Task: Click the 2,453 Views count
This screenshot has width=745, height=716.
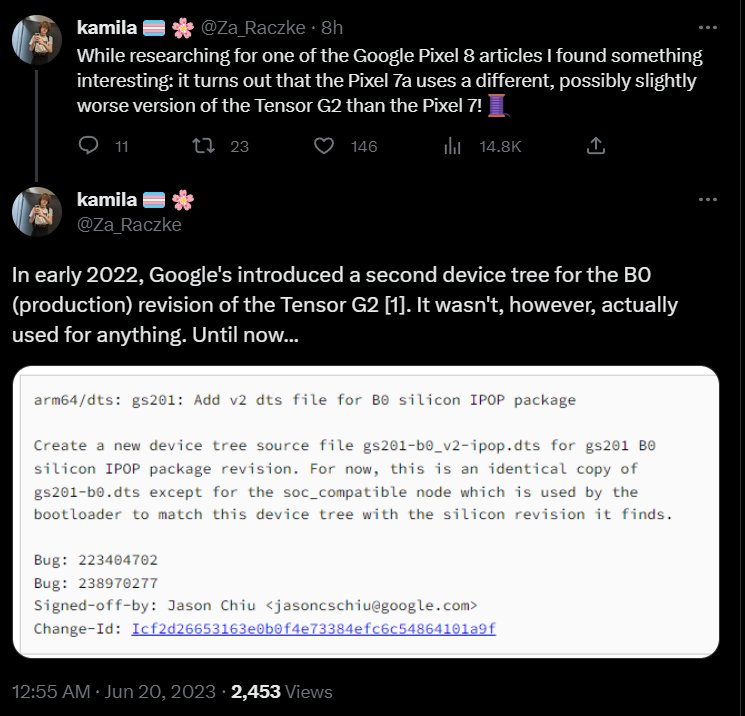Action: (282, 692)
